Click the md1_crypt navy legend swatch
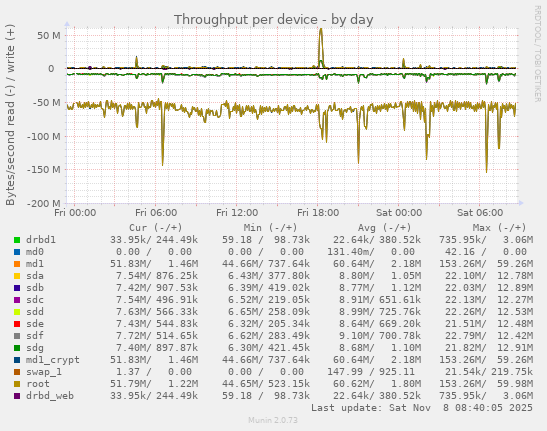Image resolution: width=547 pixels, height=431 pixels. click(17, 360)
